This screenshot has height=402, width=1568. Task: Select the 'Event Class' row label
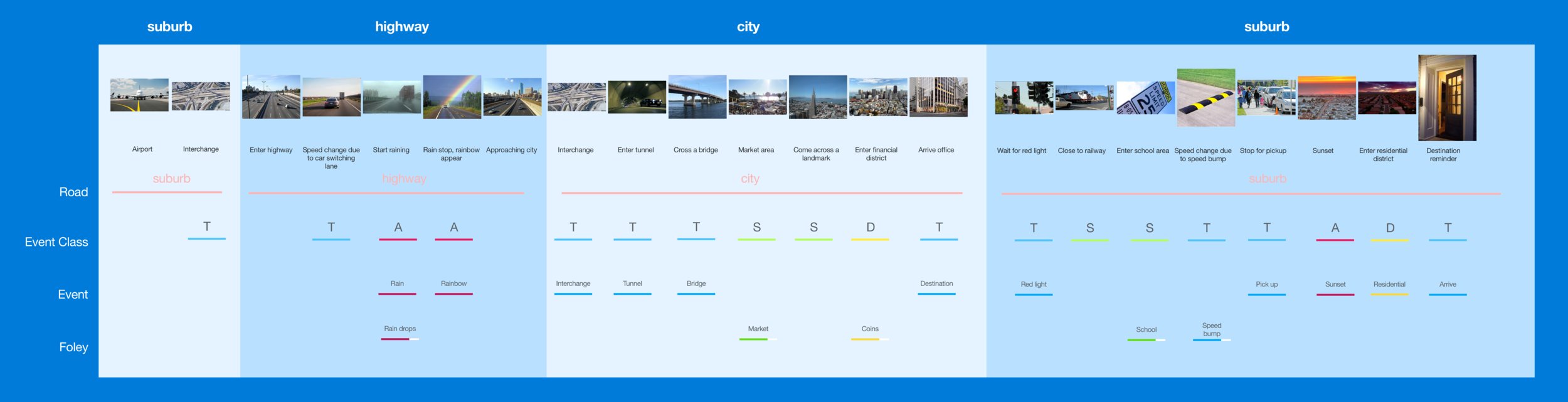(x=56, y=242)
